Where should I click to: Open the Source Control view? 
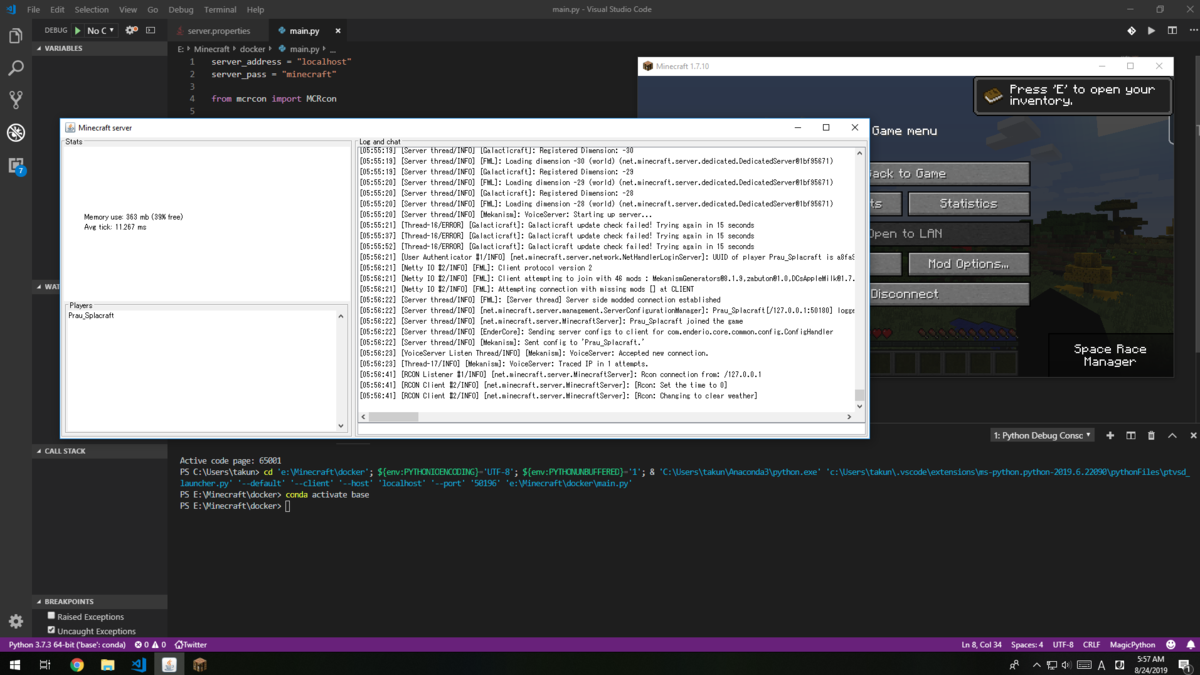coord(16,100)
